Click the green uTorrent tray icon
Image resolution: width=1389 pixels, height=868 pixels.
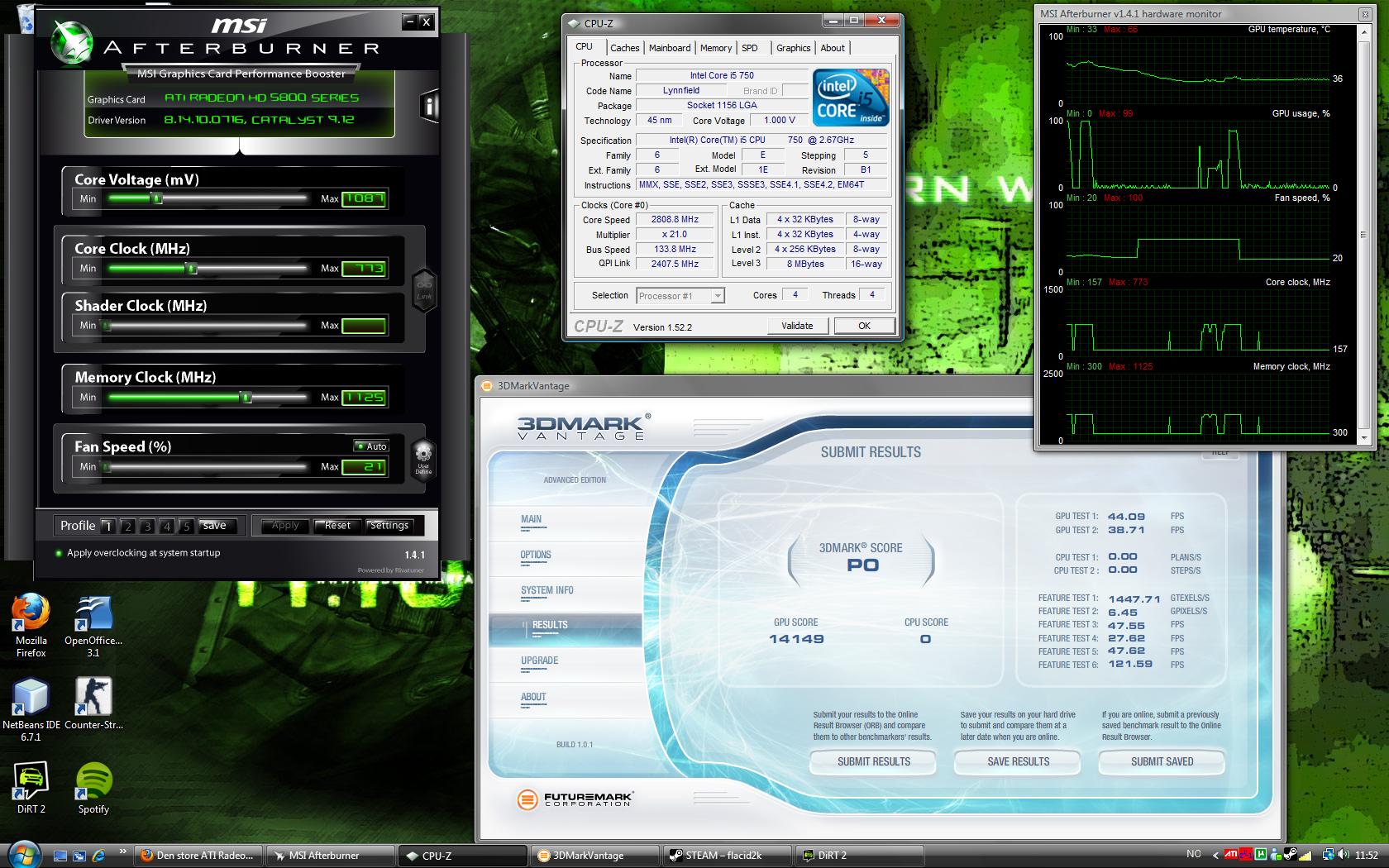coord(1261,855)
